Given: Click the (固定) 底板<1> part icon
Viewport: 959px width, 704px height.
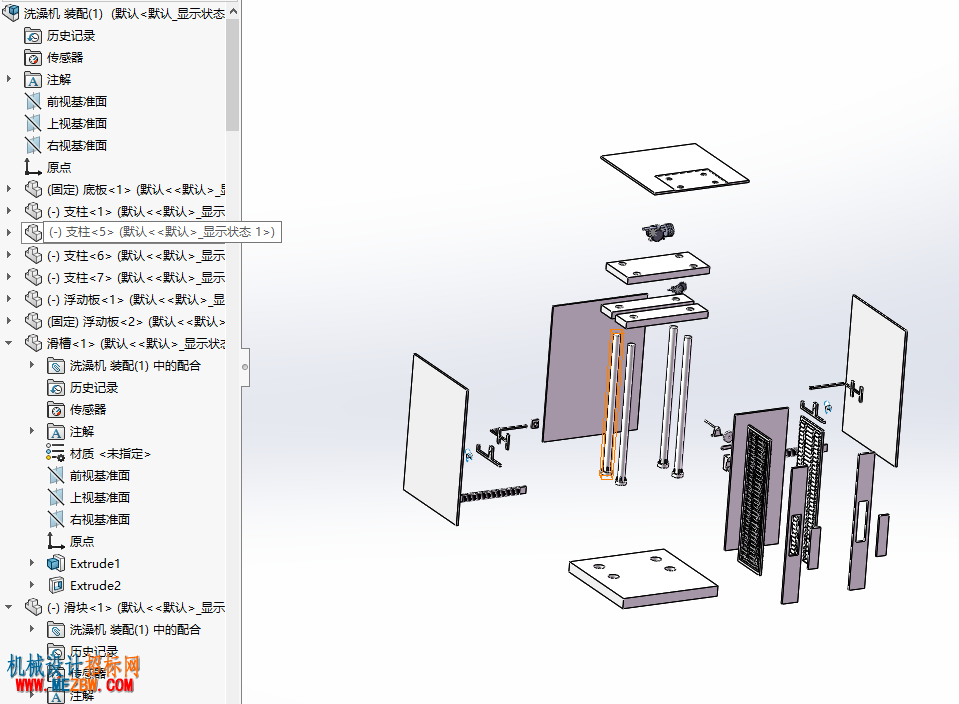Looking at the screenshot, I should 33,190.
